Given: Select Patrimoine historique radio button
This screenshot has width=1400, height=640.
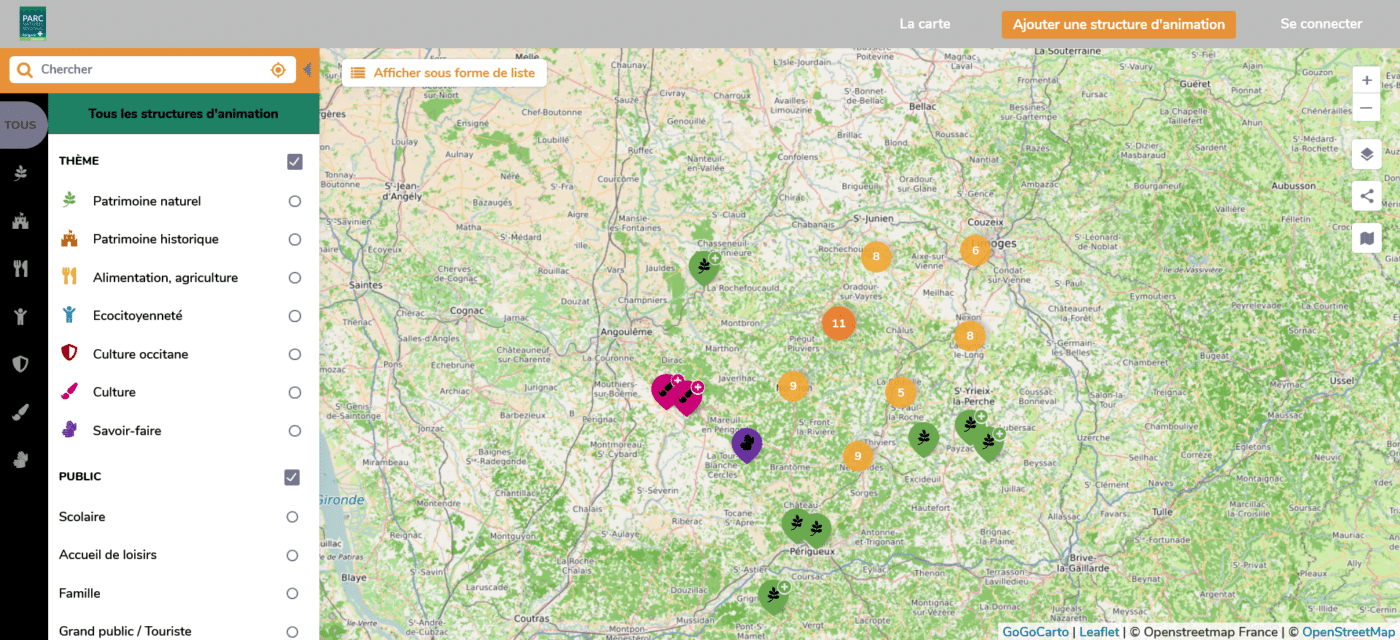Looking at the screenshot, I should pyautogui.click(x=295, y=240).
